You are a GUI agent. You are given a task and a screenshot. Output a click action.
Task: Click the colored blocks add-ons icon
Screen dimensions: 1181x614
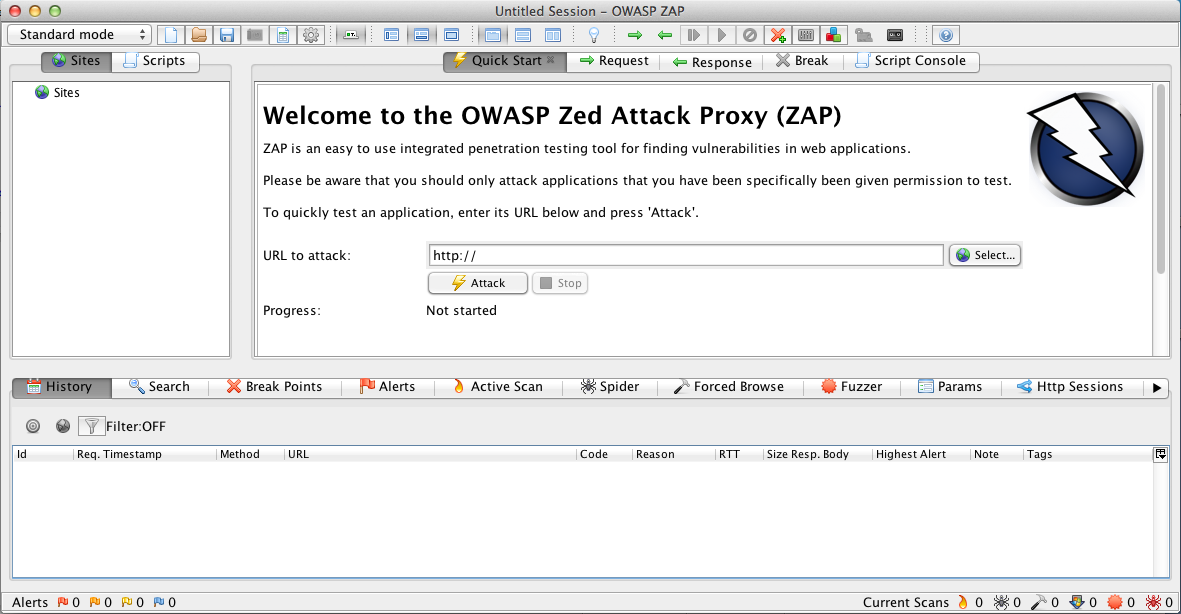coord(833,35)
